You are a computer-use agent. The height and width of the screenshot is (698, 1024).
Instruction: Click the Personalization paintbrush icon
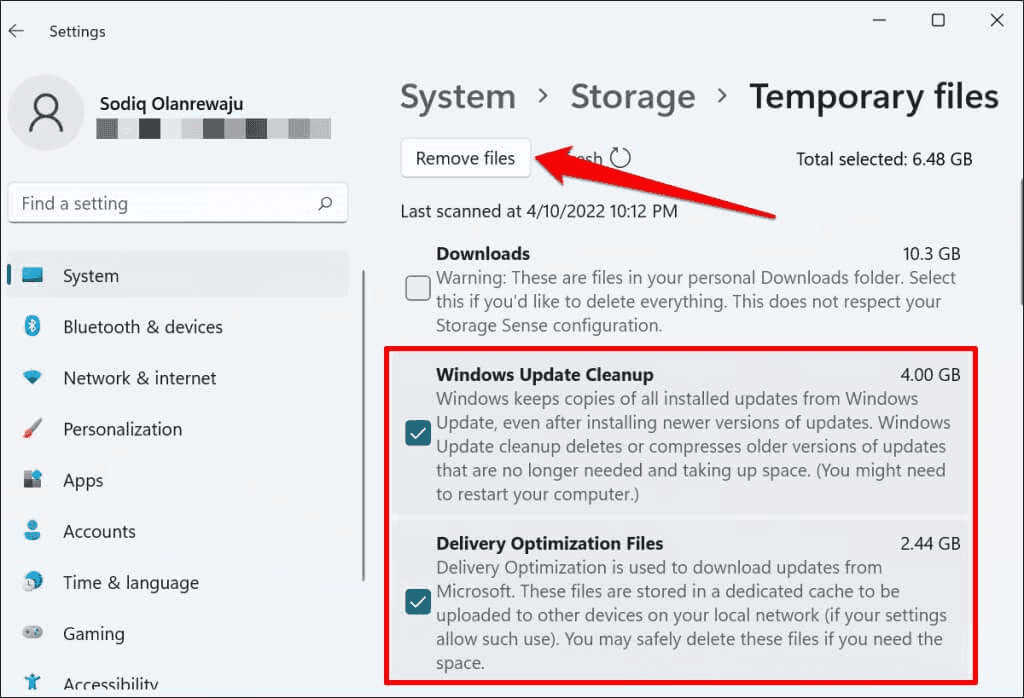[x=32, y=429]
